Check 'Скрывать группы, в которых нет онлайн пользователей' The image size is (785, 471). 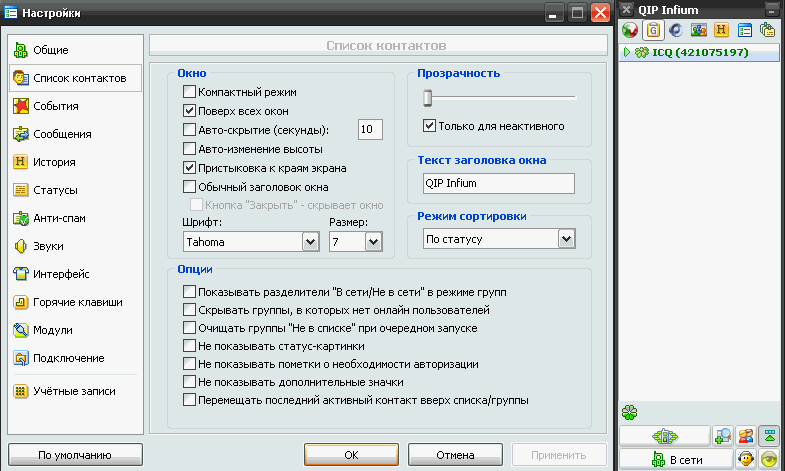(189, 310)
